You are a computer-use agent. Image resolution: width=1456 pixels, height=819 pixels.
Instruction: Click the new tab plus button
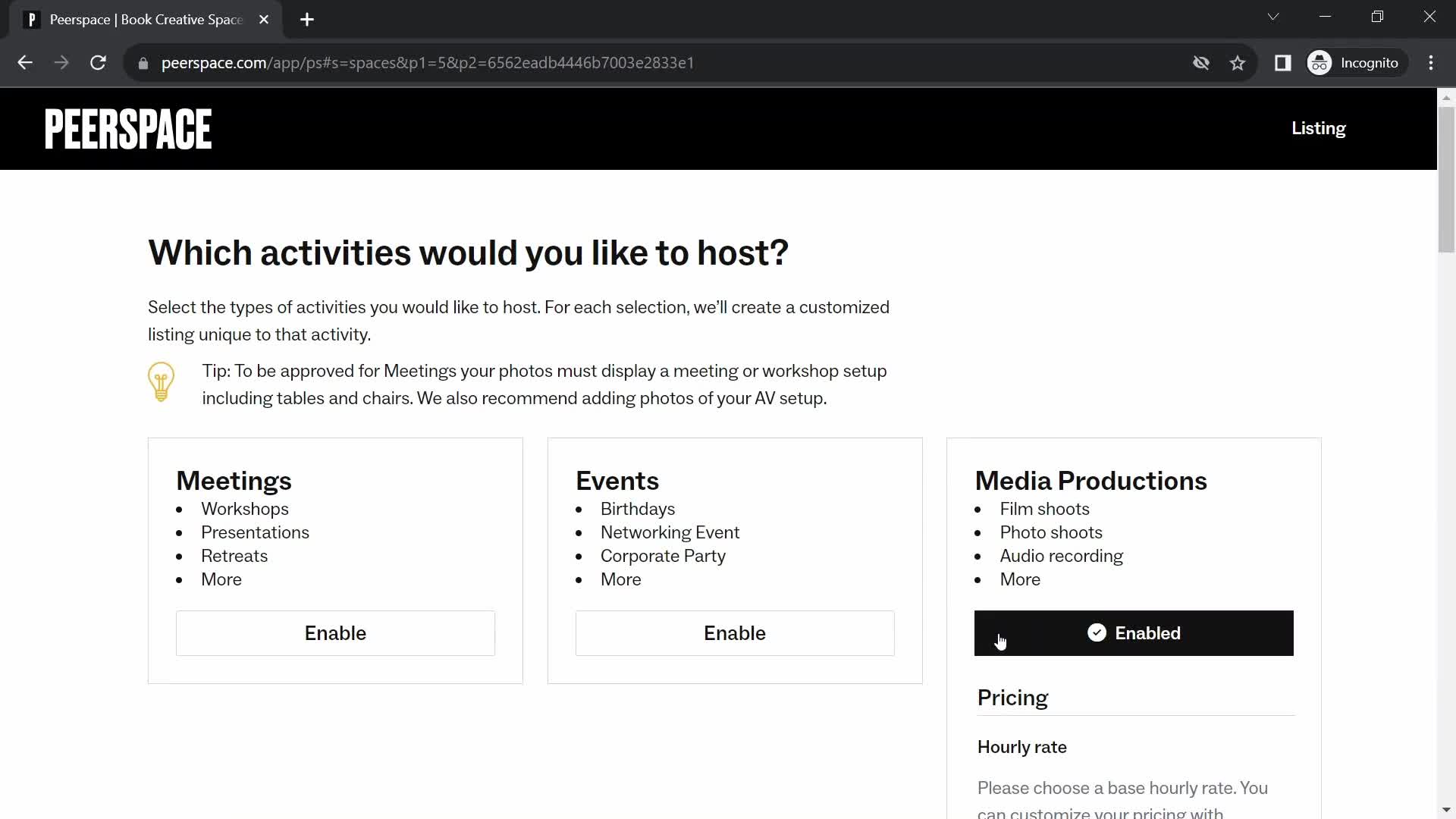coord(307,20)
